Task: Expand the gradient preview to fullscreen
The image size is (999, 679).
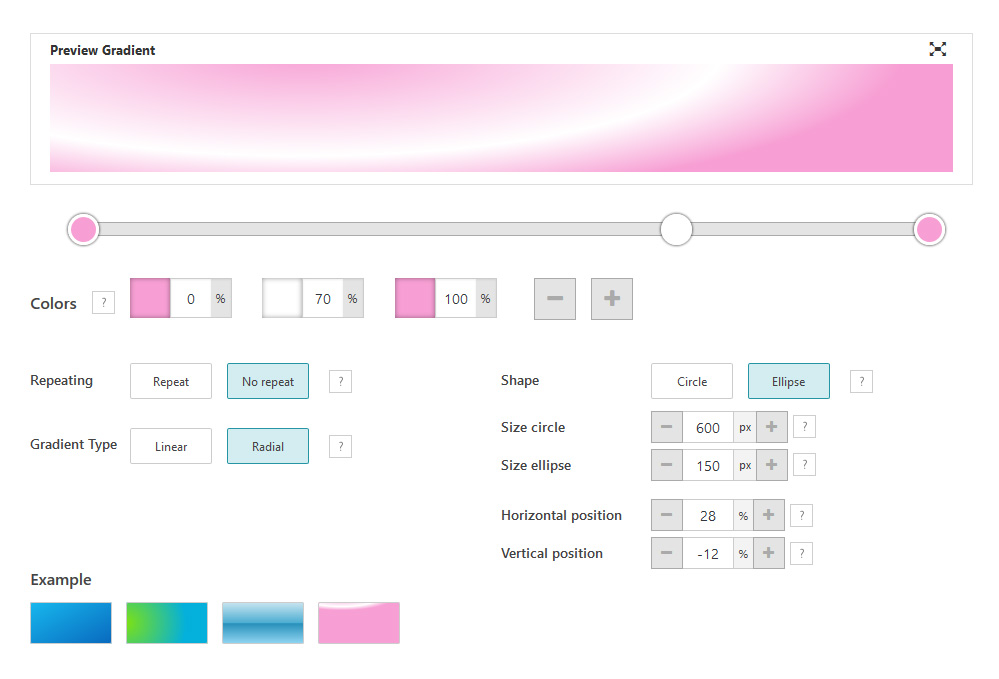Action: (x=937, y=49)
